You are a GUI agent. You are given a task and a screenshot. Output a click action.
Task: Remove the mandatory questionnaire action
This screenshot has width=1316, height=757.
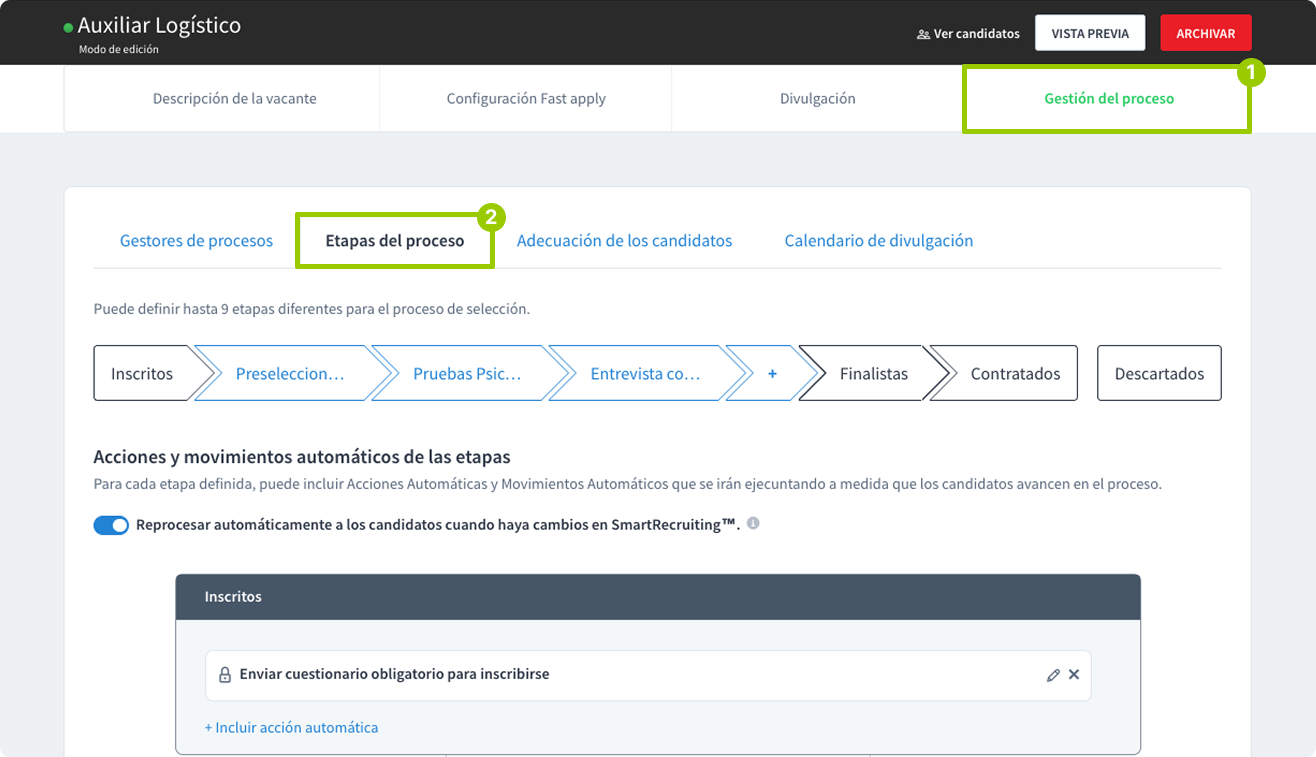1074,674
